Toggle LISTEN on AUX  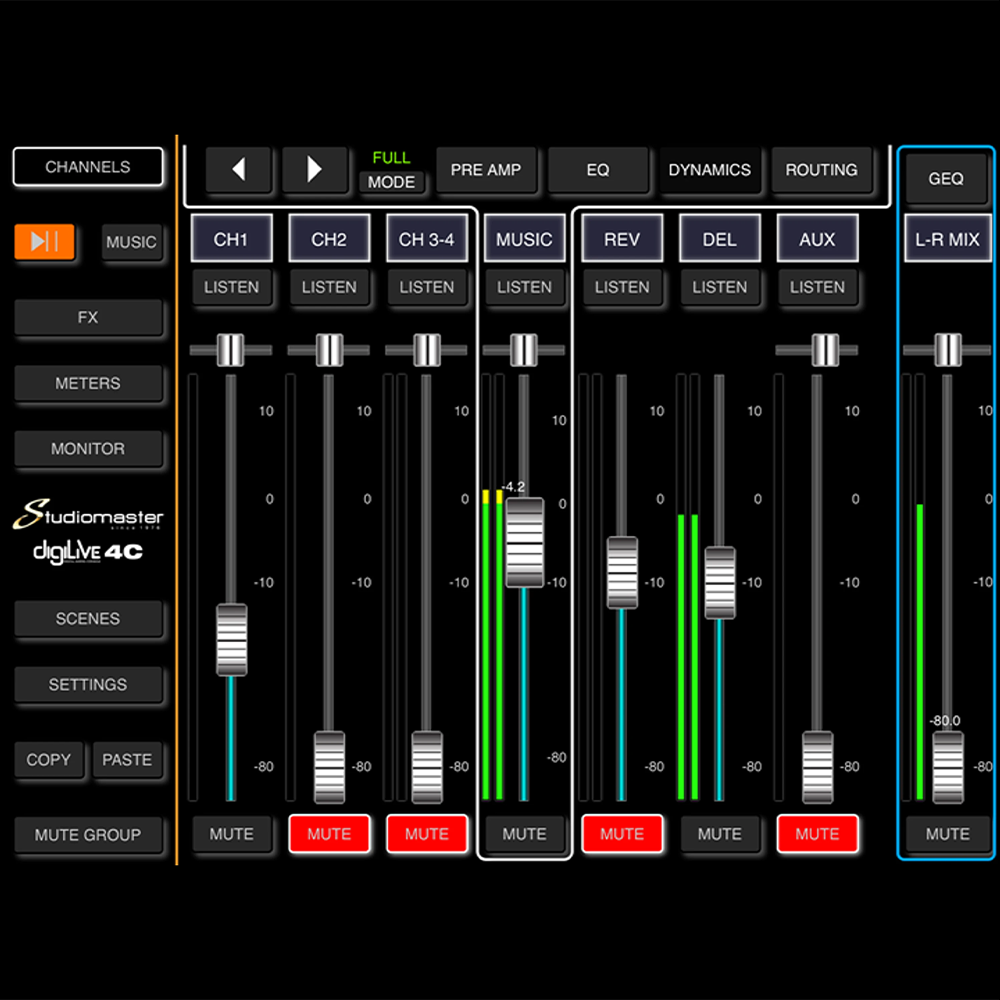pyautogui.click(x=817, y=288)
